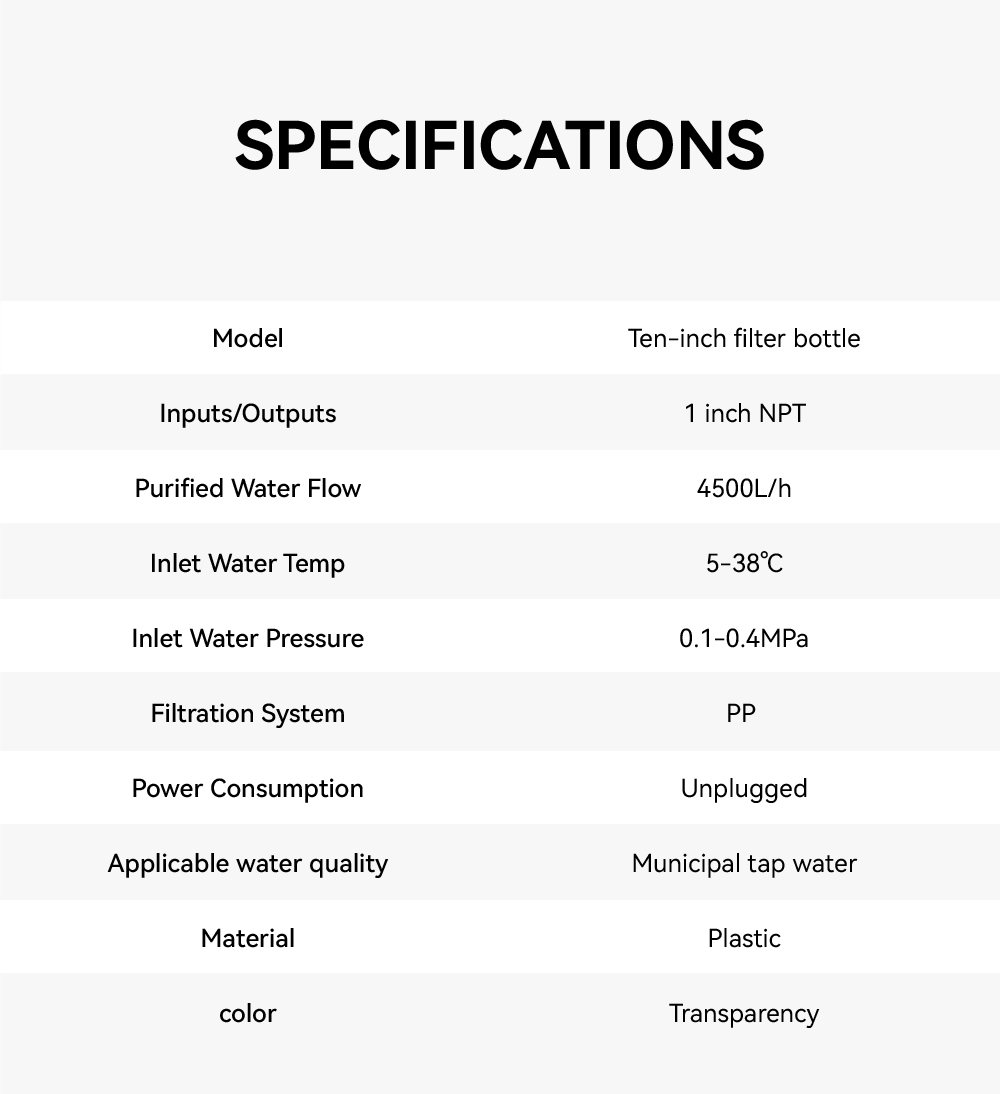Click the Material label
Screen dimensions: 1000x1094
[248, 939]
